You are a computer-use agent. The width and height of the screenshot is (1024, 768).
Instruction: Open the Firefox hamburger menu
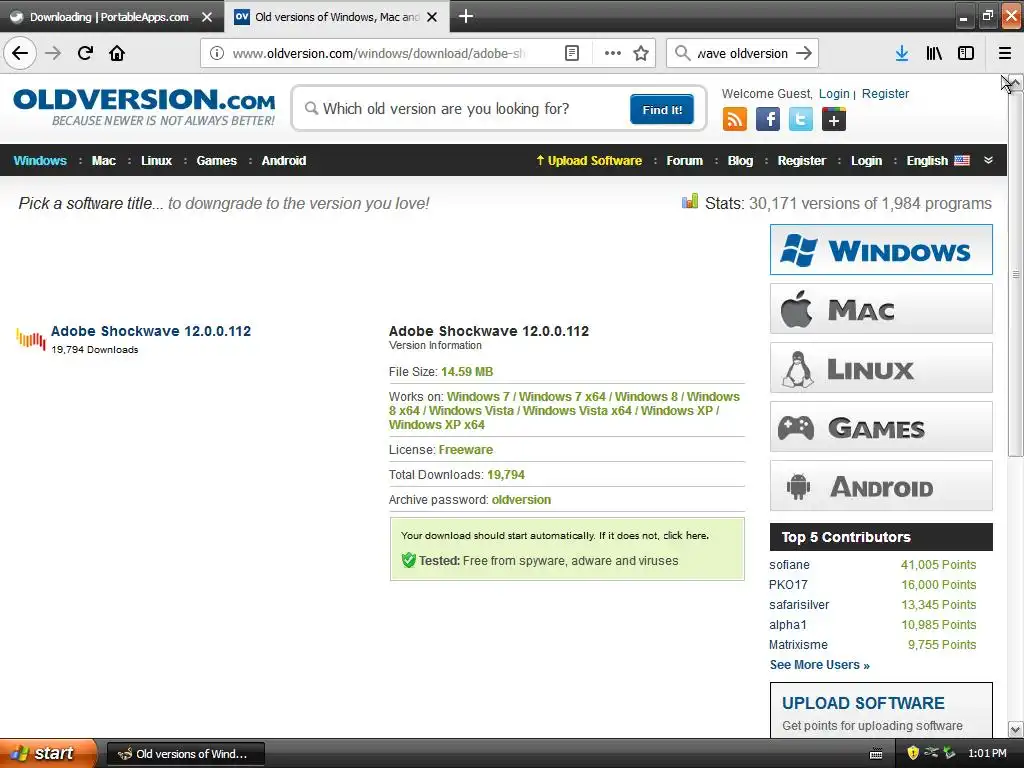pyautogui.click(x=1004, y=53)
